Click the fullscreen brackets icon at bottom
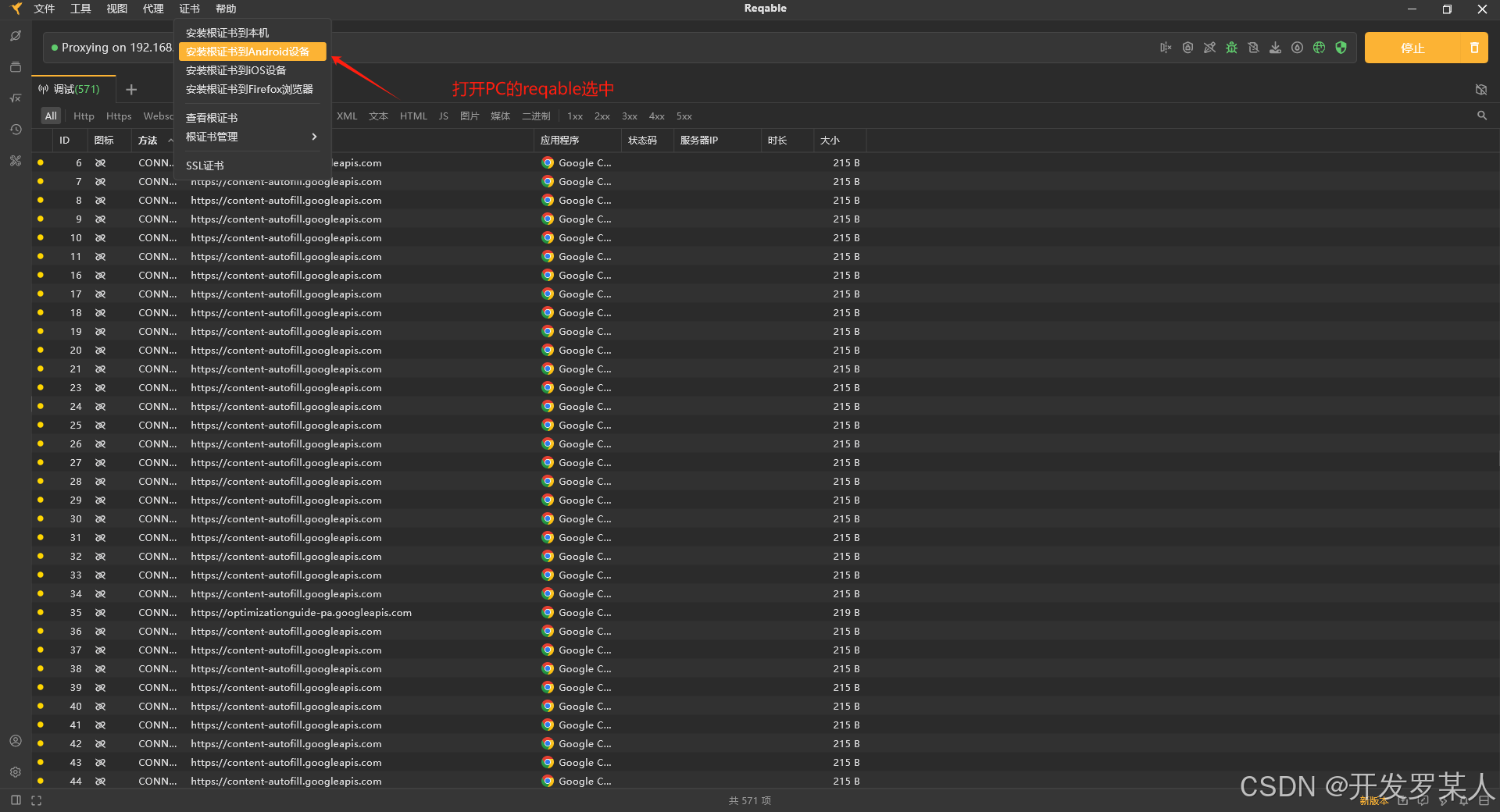 (36, 800)
